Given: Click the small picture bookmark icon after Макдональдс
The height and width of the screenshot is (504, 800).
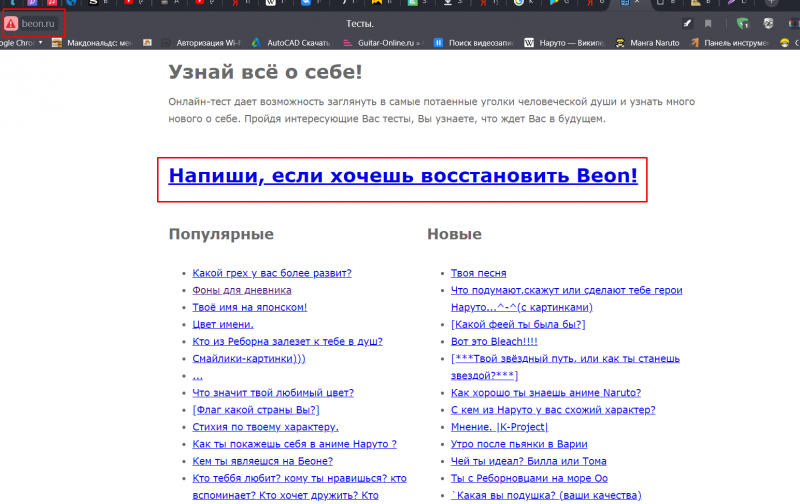Looking at the screenshot, I should tap(147, 43).
